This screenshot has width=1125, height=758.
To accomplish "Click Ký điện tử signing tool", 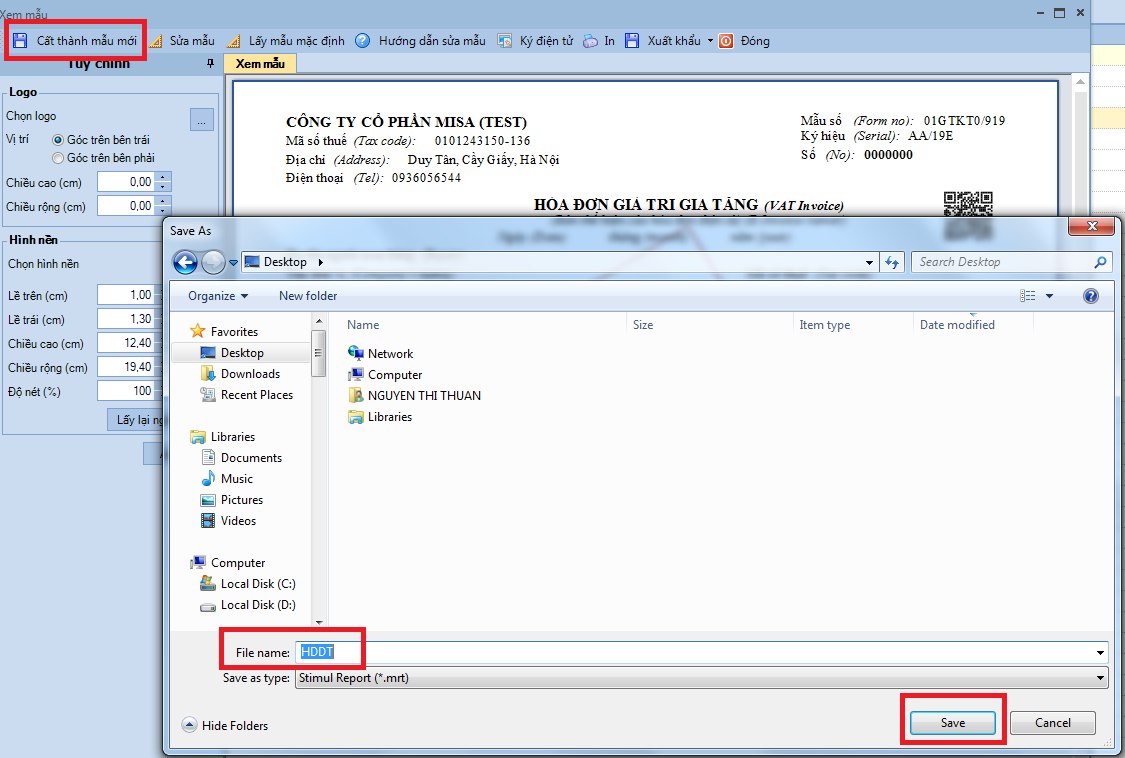I will click(535, 41).
